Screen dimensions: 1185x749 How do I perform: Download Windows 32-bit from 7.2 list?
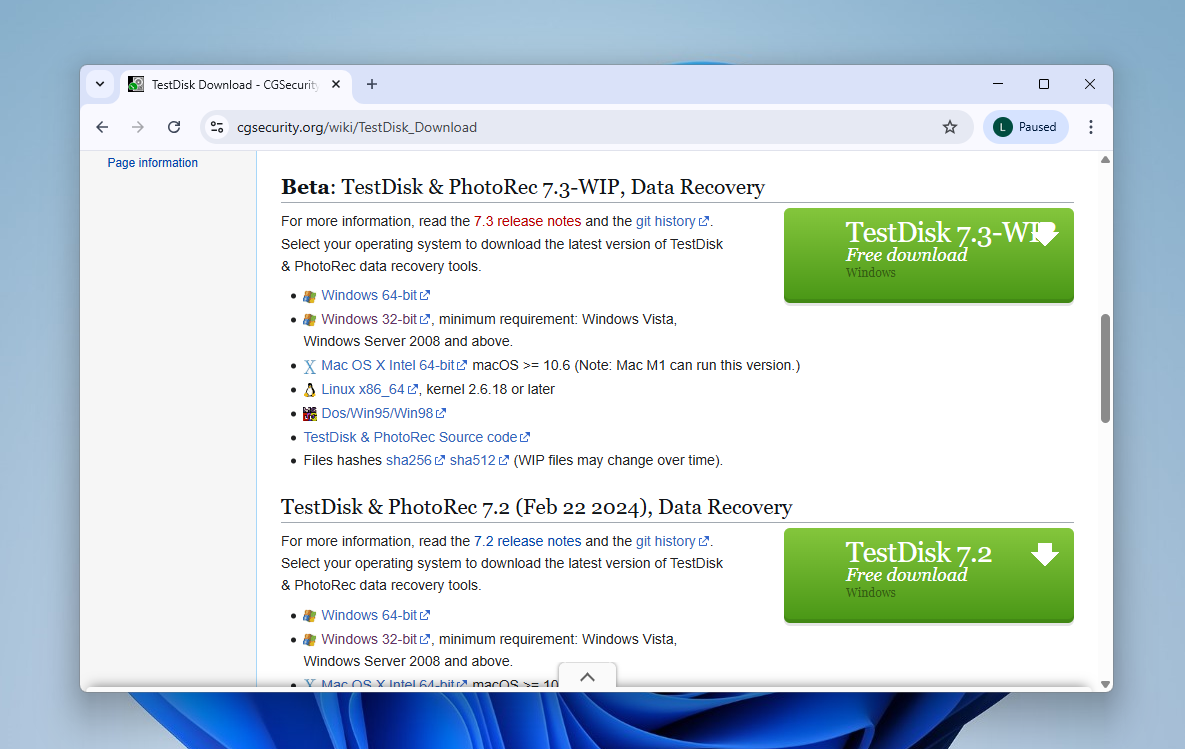(375, 639)
